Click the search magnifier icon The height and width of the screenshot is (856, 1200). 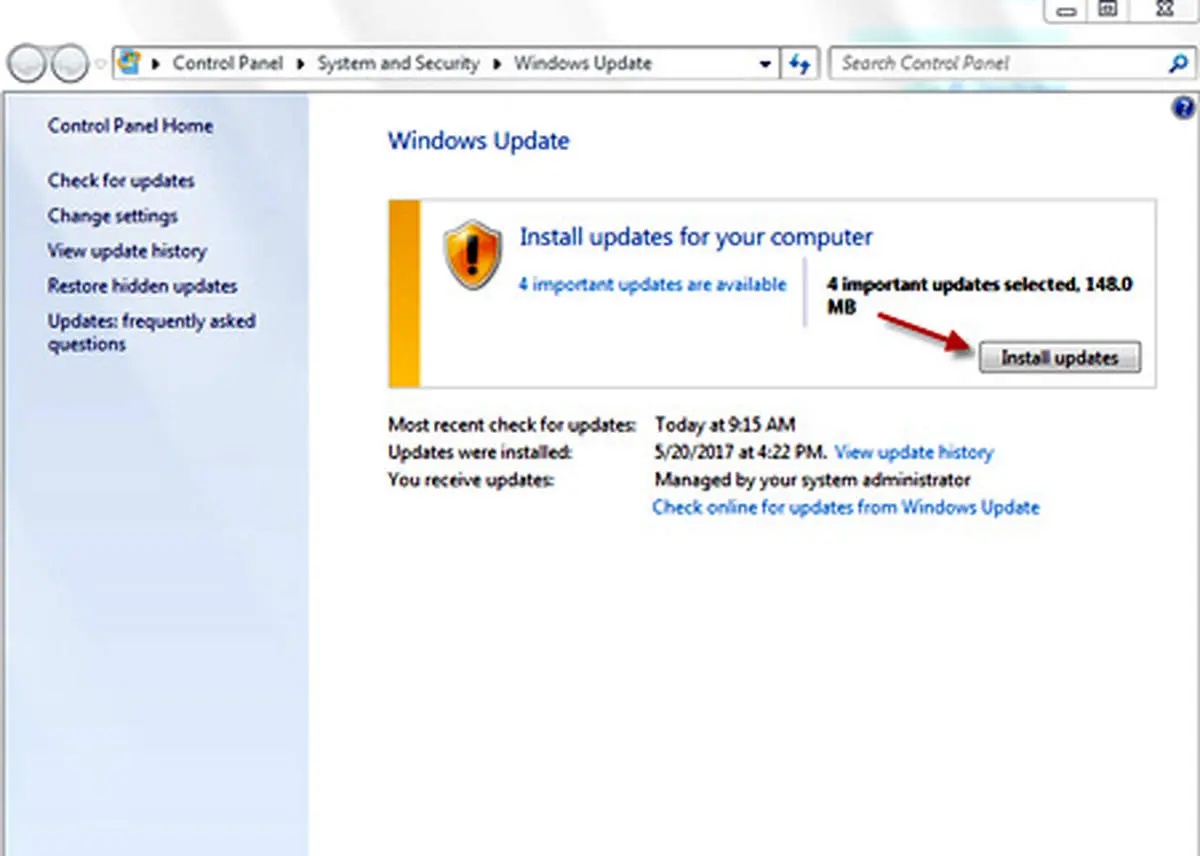[x=1177, y=64]
